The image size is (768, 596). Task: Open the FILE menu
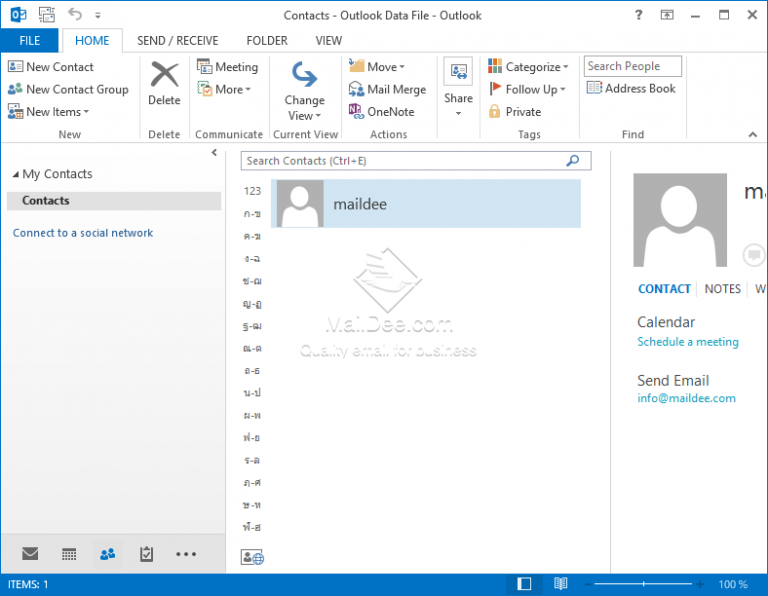click(x=29, y=41)
